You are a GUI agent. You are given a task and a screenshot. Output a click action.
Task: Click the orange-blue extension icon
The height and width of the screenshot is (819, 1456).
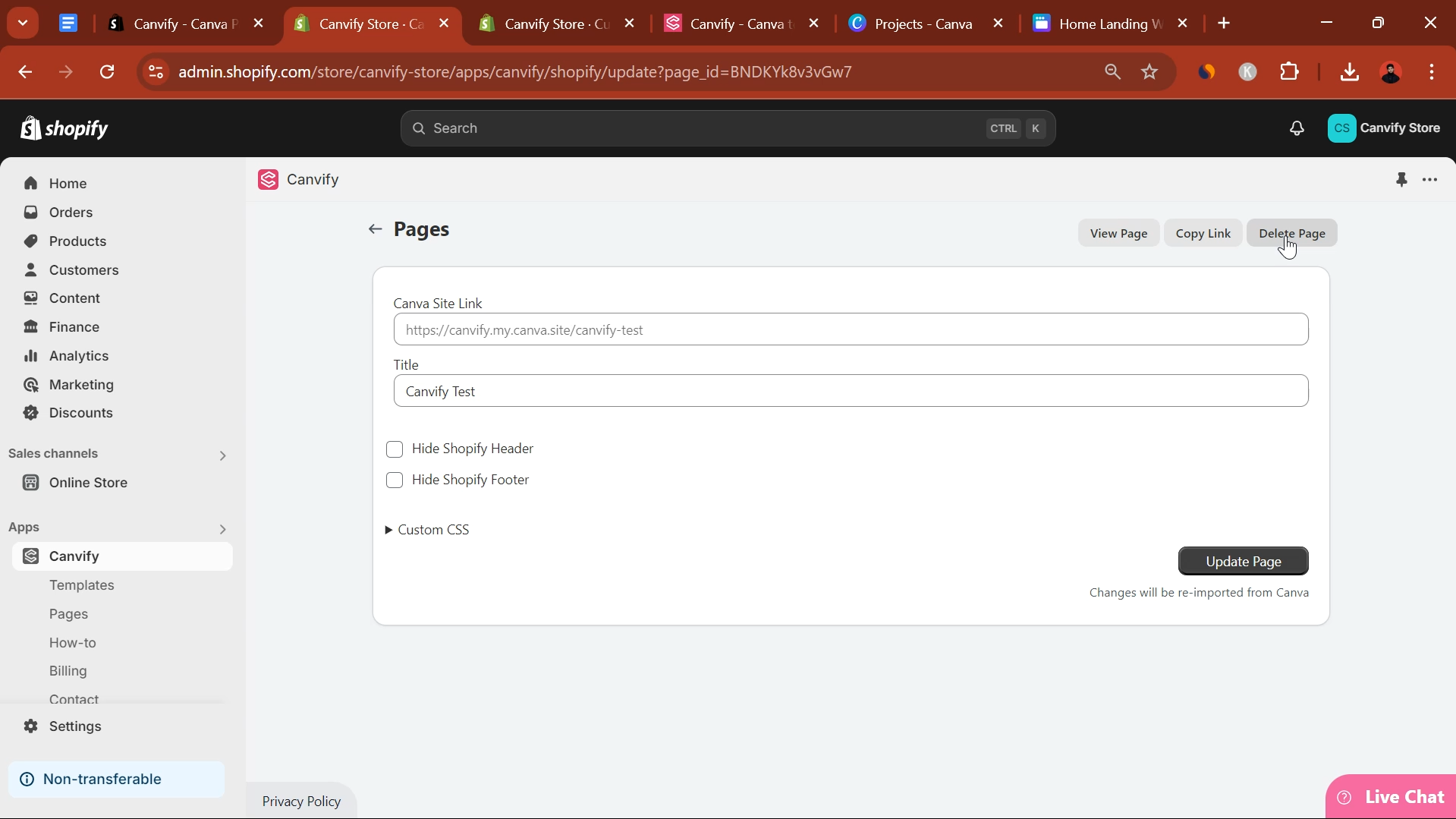[x=1206, y=72]
